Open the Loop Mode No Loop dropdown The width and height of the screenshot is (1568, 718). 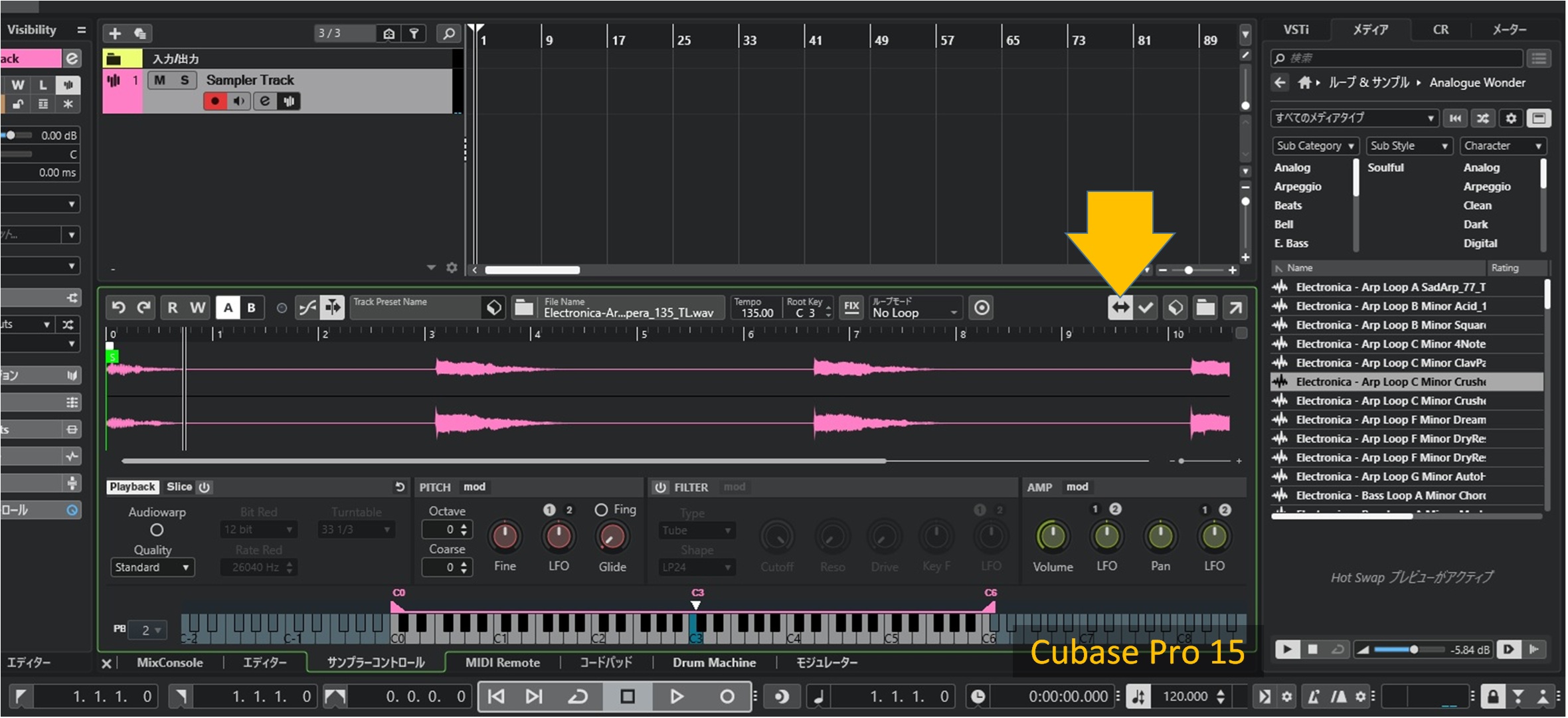point(915,308)
